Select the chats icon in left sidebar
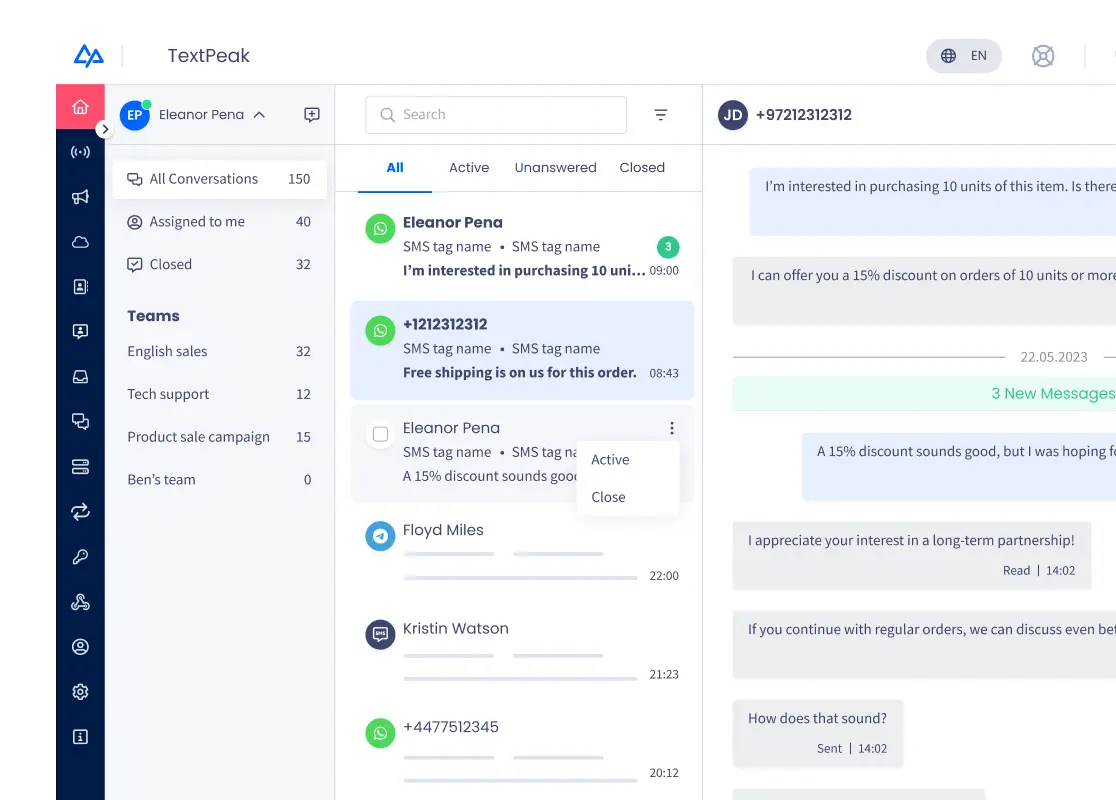 click(x=80, y=421)
